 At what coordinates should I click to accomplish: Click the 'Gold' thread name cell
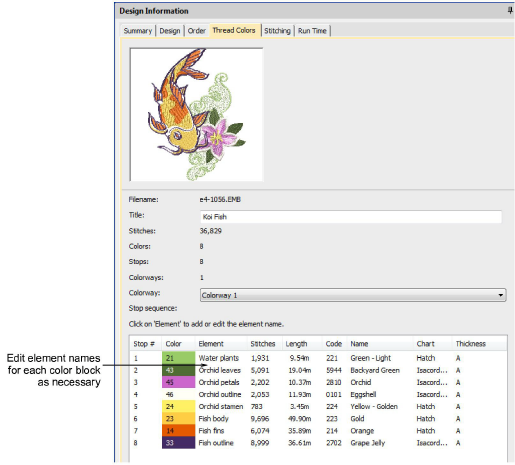(357, 418)
